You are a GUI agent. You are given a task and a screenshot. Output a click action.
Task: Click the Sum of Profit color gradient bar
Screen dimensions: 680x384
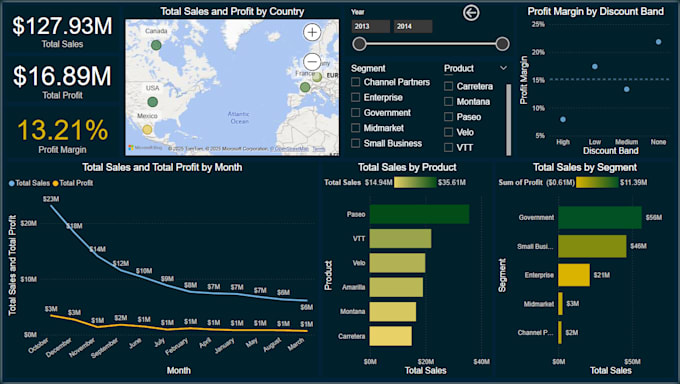pos(597,183)
